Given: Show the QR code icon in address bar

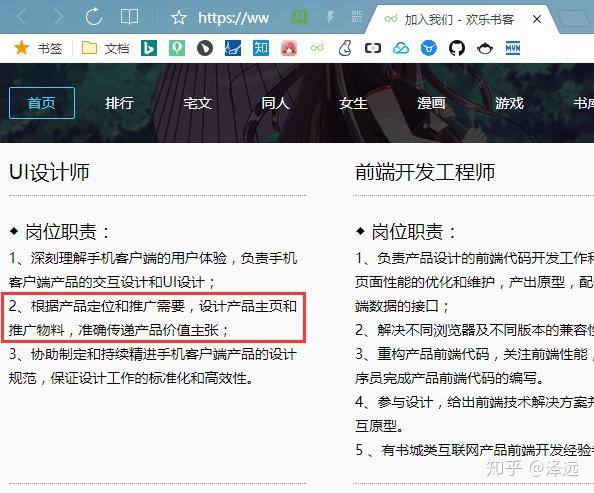Looking at the screenshot, I should click(357, 17).
